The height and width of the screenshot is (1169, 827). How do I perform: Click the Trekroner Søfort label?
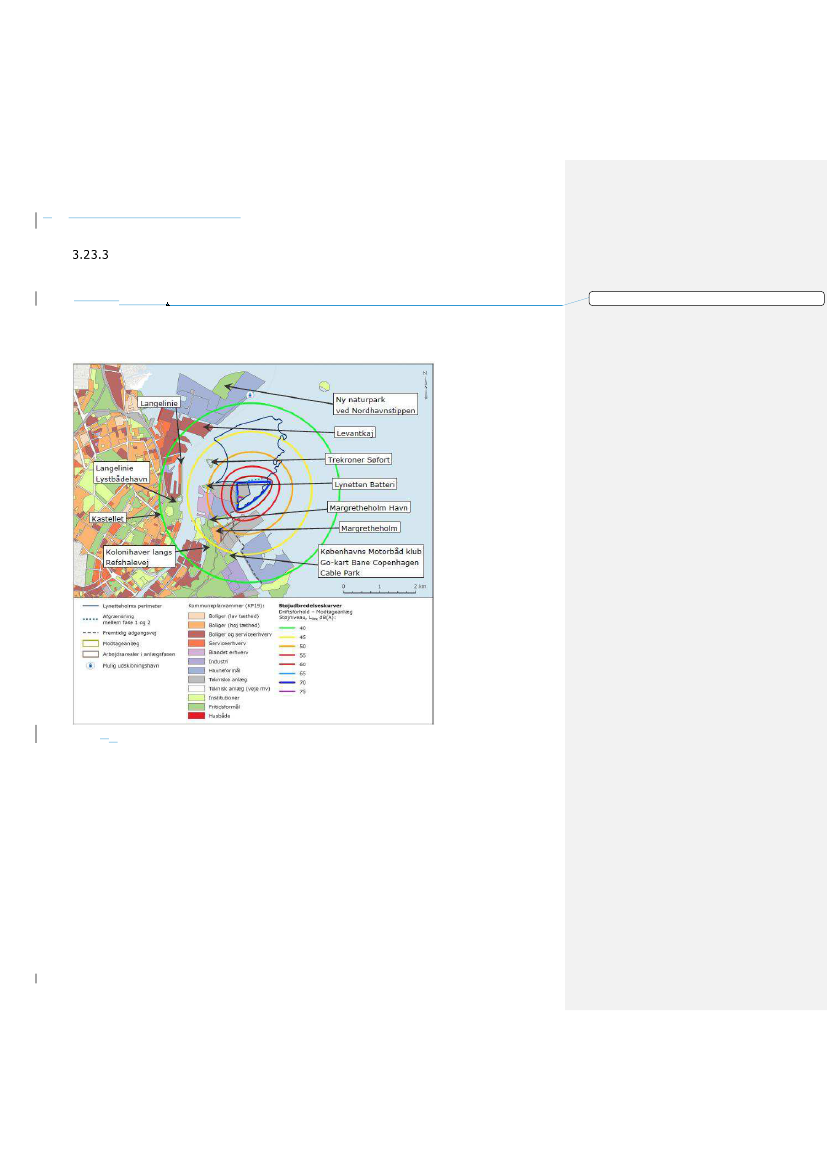(359, 459)
